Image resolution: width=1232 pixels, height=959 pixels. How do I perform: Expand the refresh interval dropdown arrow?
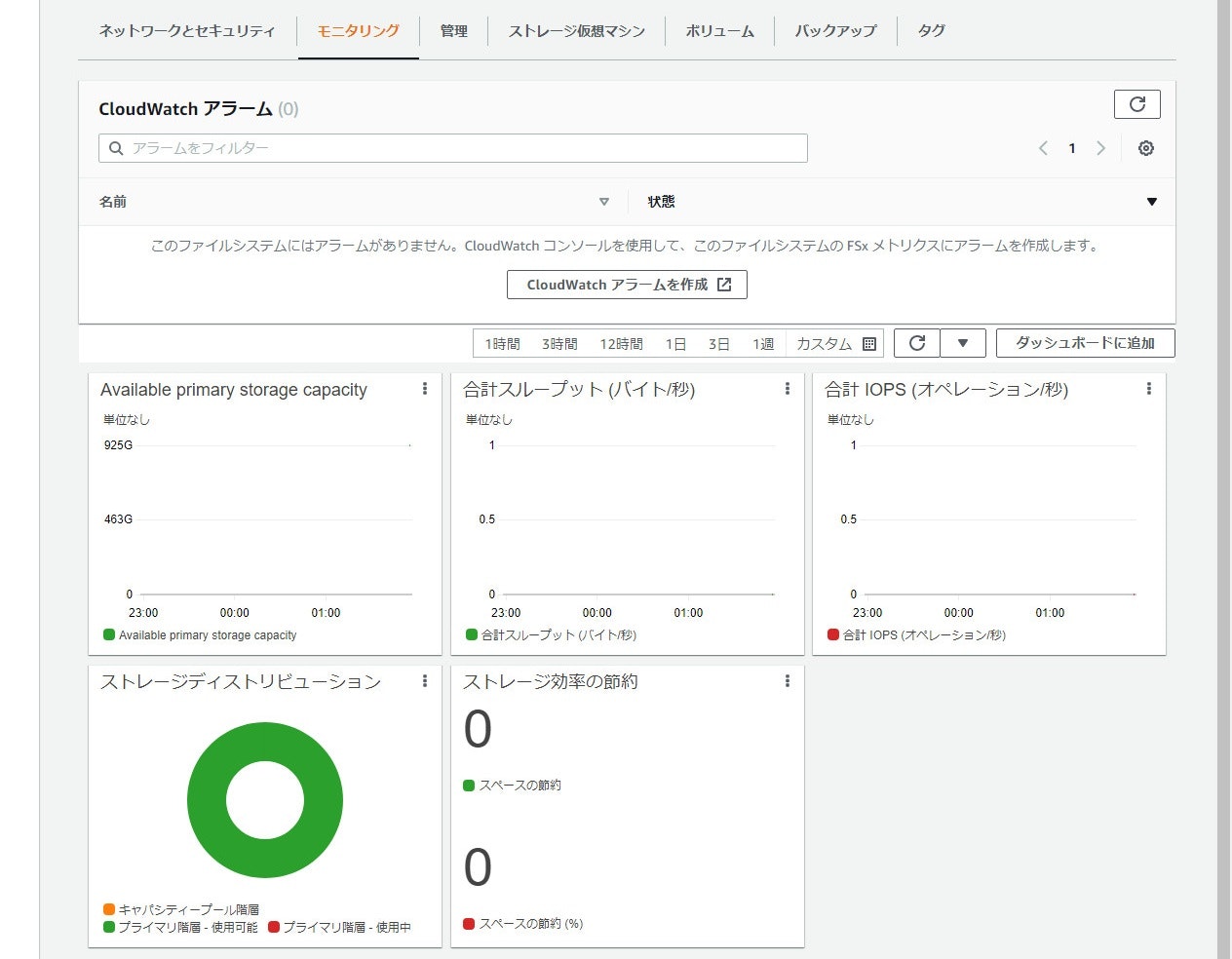963,343
